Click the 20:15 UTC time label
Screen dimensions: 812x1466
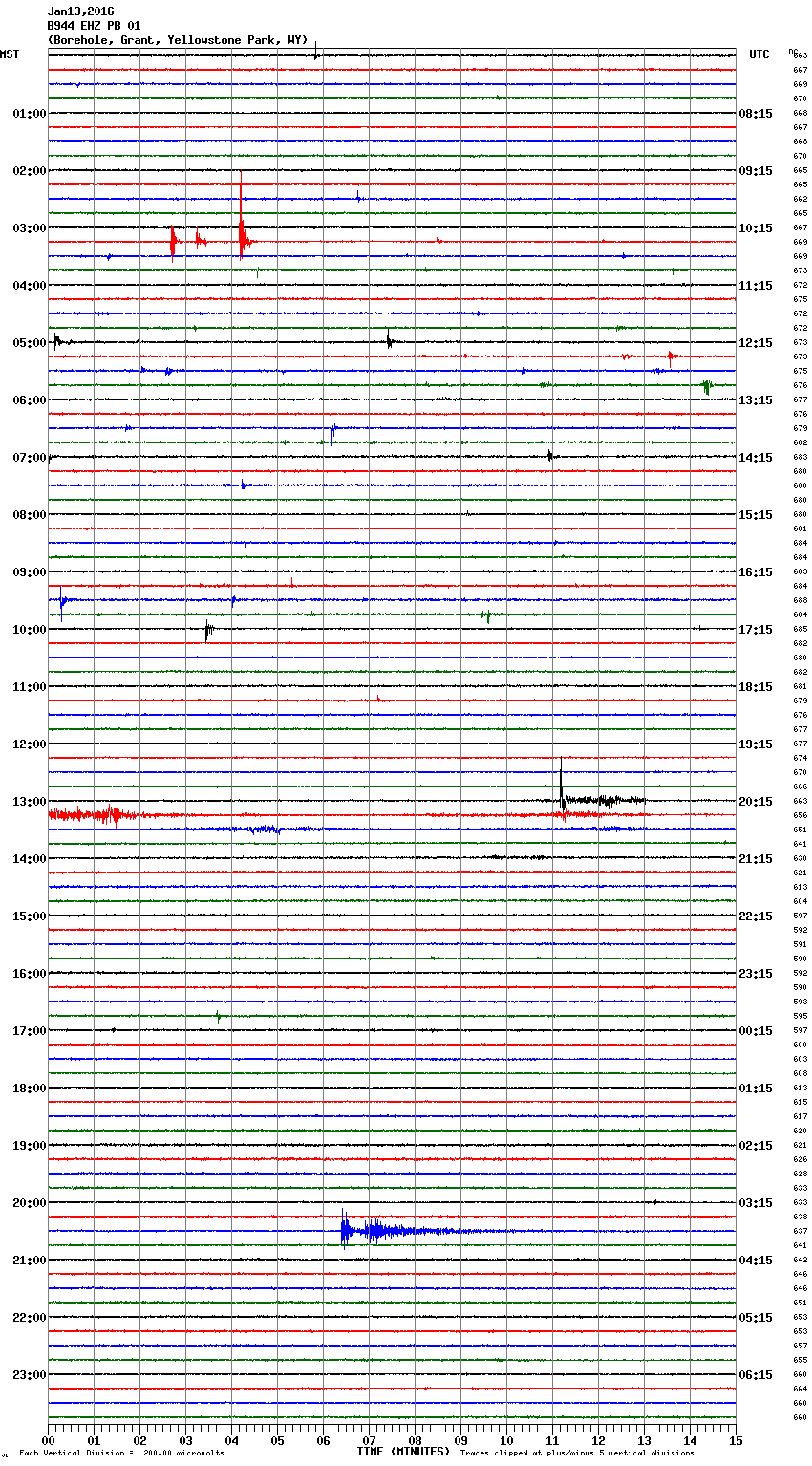pos(756,802)
